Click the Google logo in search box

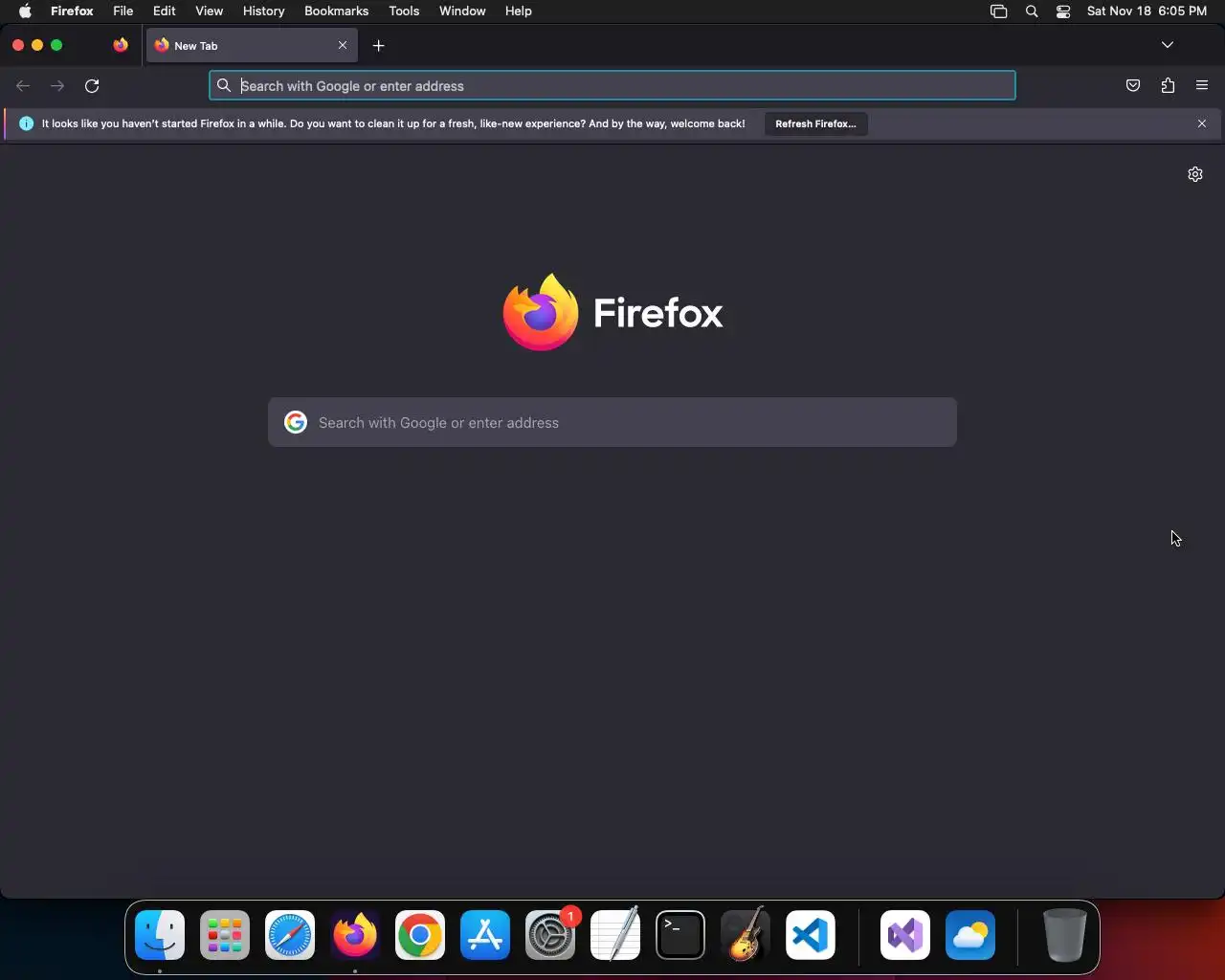pyautogui.click(x=296, y=422)
